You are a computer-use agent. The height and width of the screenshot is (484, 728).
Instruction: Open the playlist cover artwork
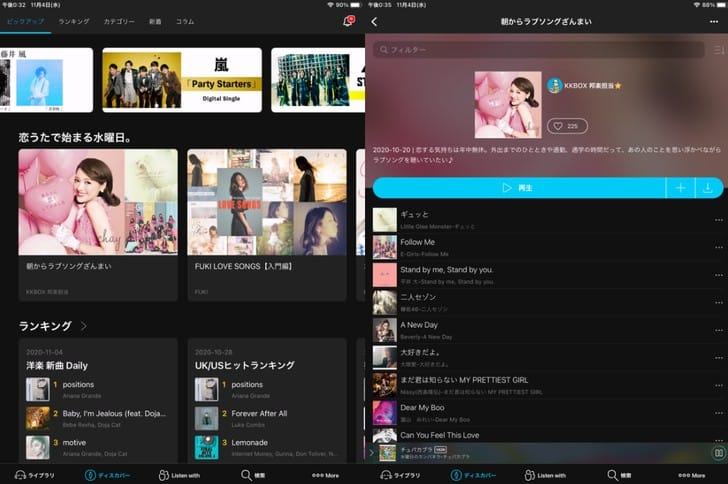[x=508, y=105]
